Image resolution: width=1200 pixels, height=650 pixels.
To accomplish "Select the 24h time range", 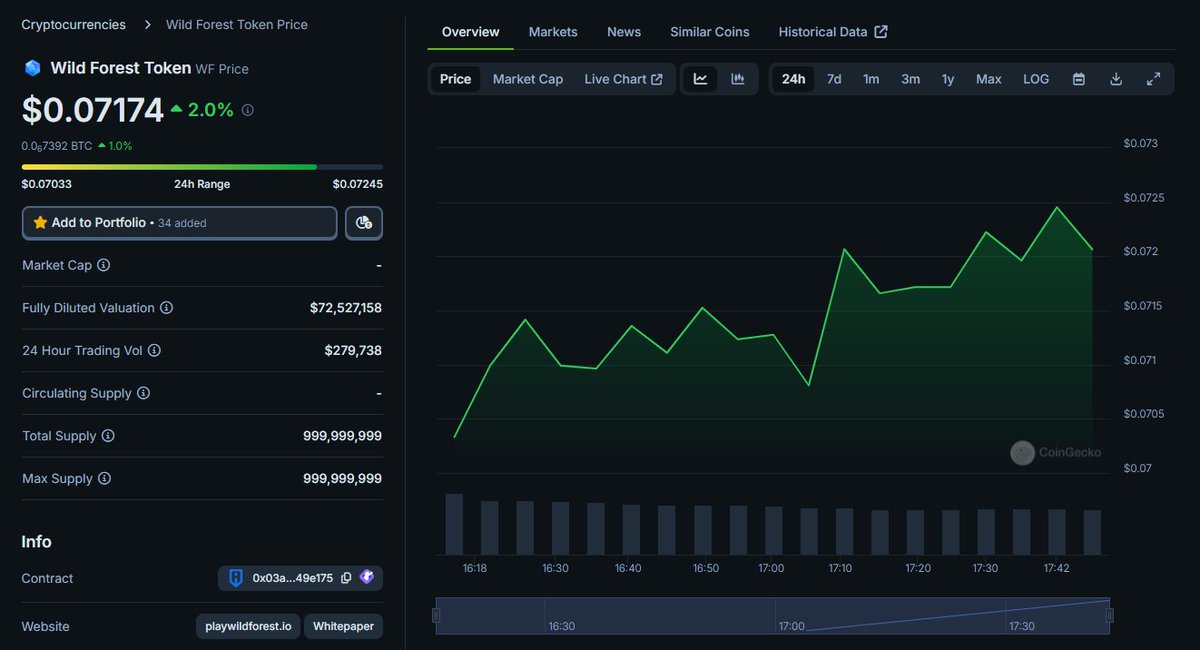I will click(794, 79).
